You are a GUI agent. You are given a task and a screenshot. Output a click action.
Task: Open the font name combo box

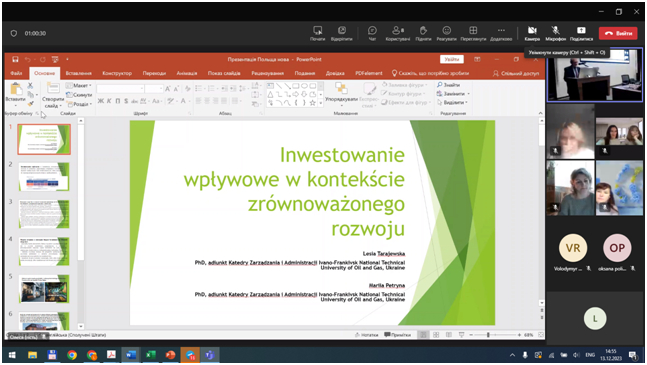(x=120, y=89)
